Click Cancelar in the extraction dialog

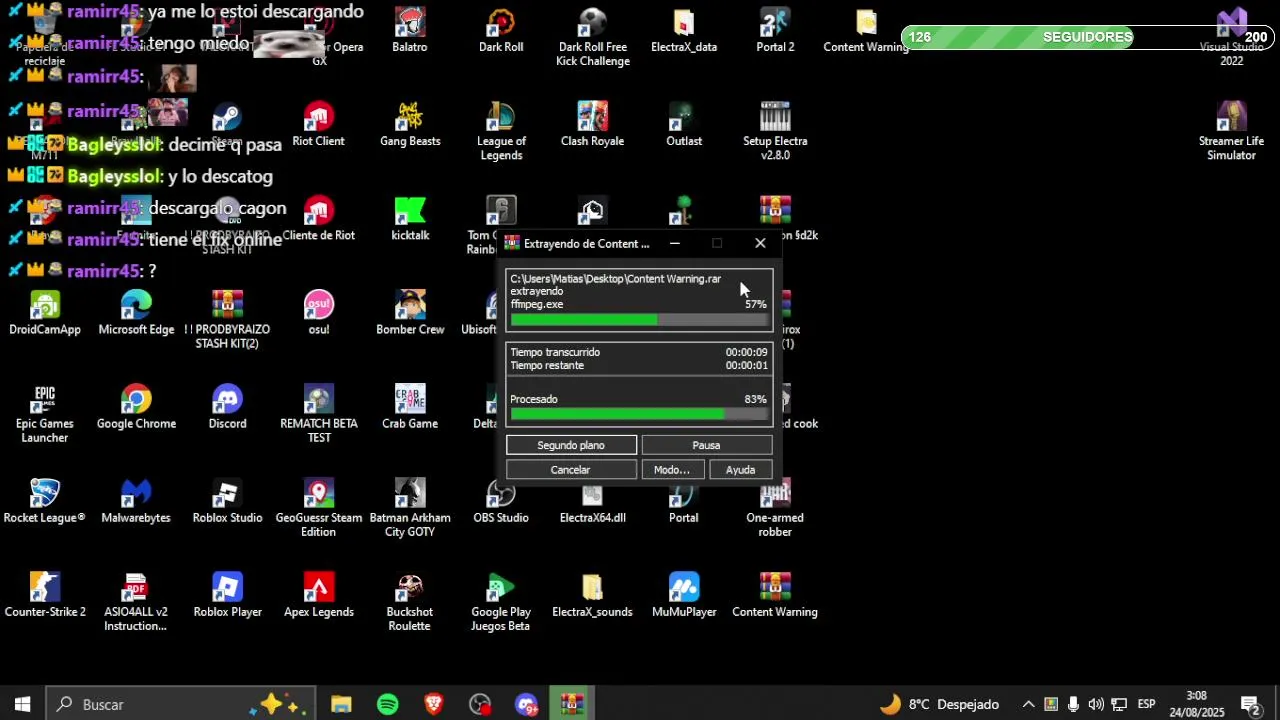click(x=570, y=470)
